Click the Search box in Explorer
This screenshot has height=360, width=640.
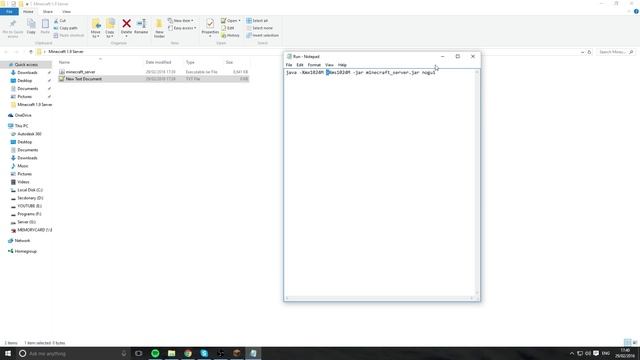pos(616,52)
